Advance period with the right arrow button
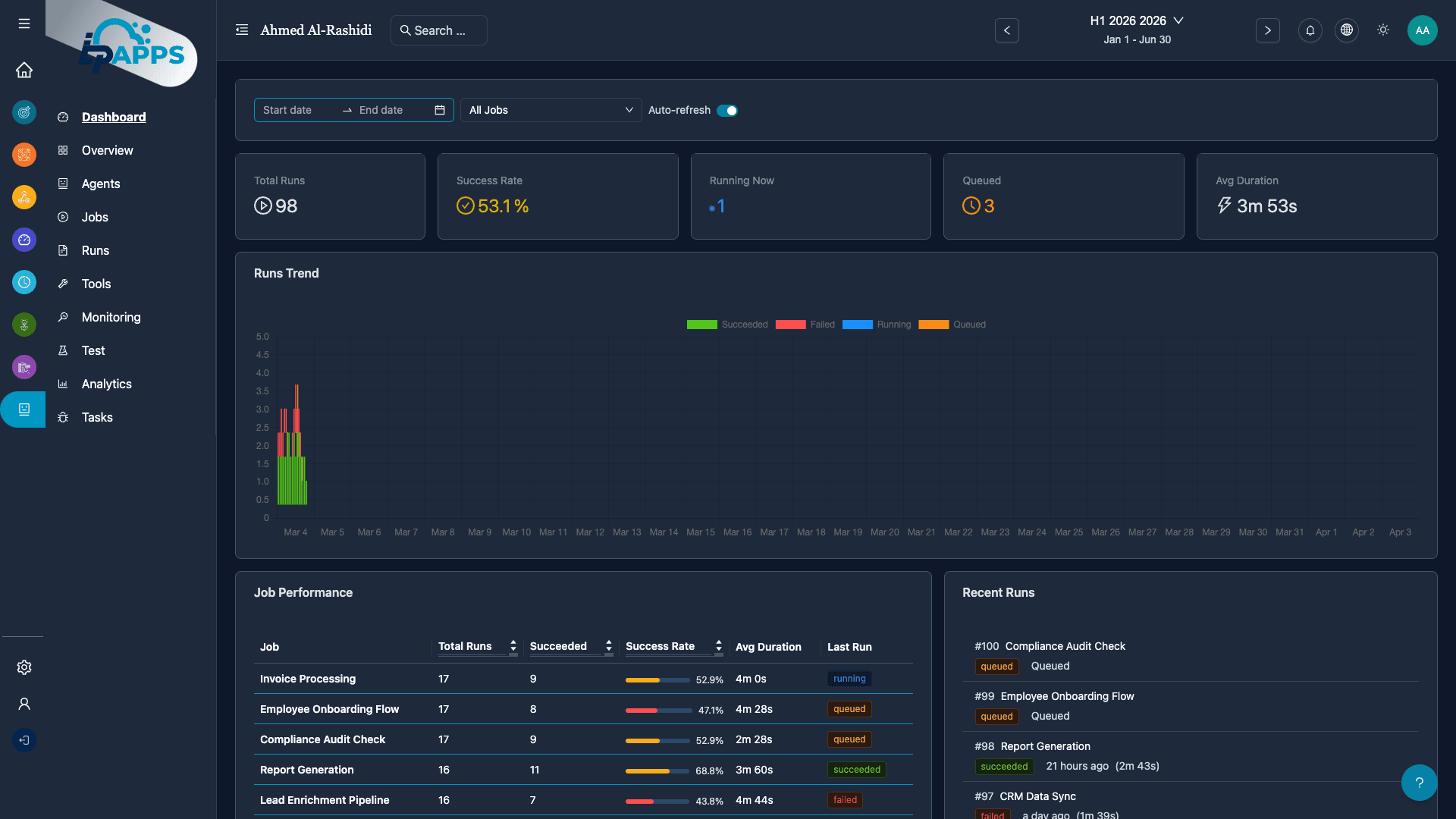This screenshot has height=819, width=1456. tap(1267, 30)
